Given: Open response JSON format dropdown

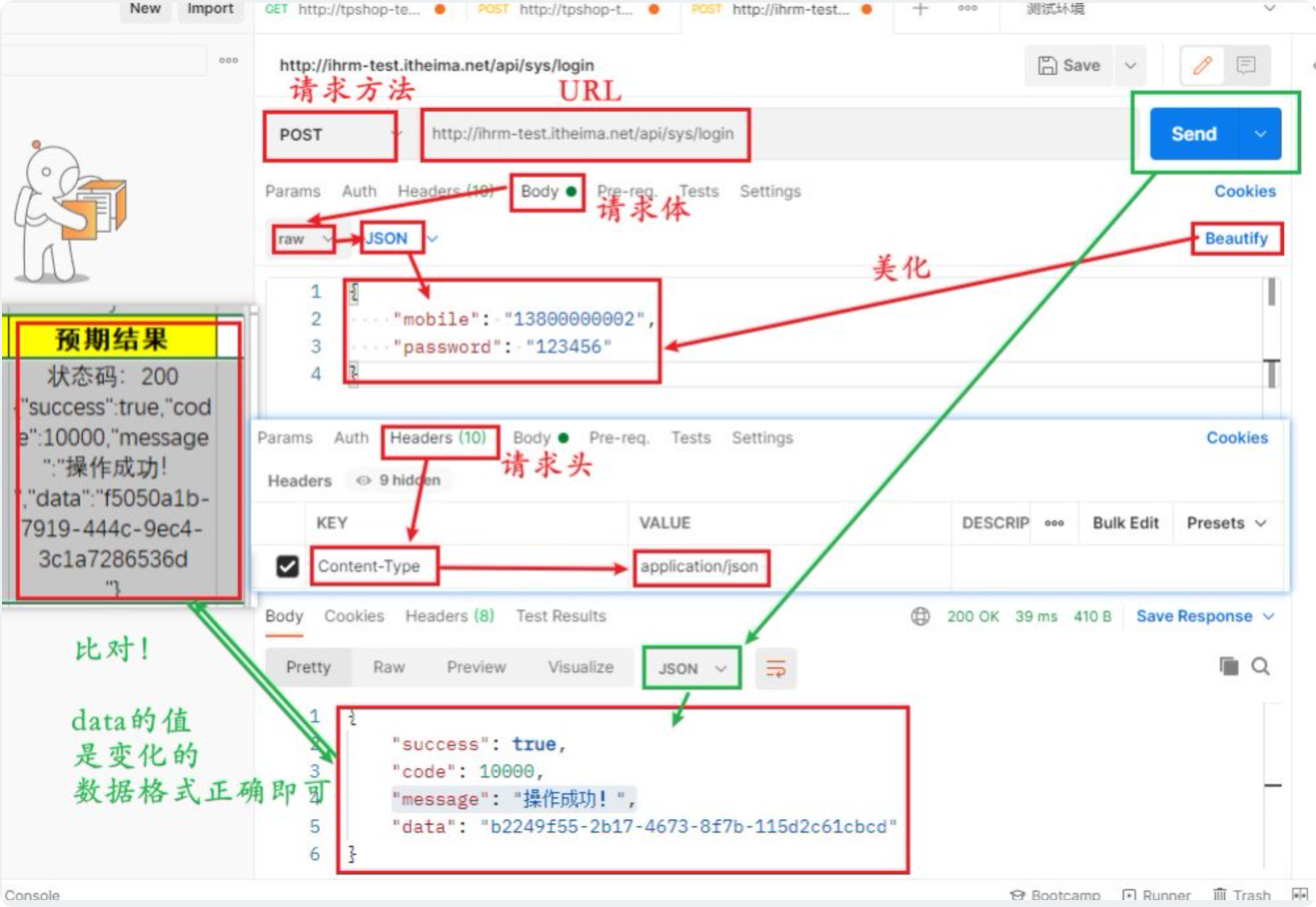Looking at the screenshot, I should click(692, 668).
